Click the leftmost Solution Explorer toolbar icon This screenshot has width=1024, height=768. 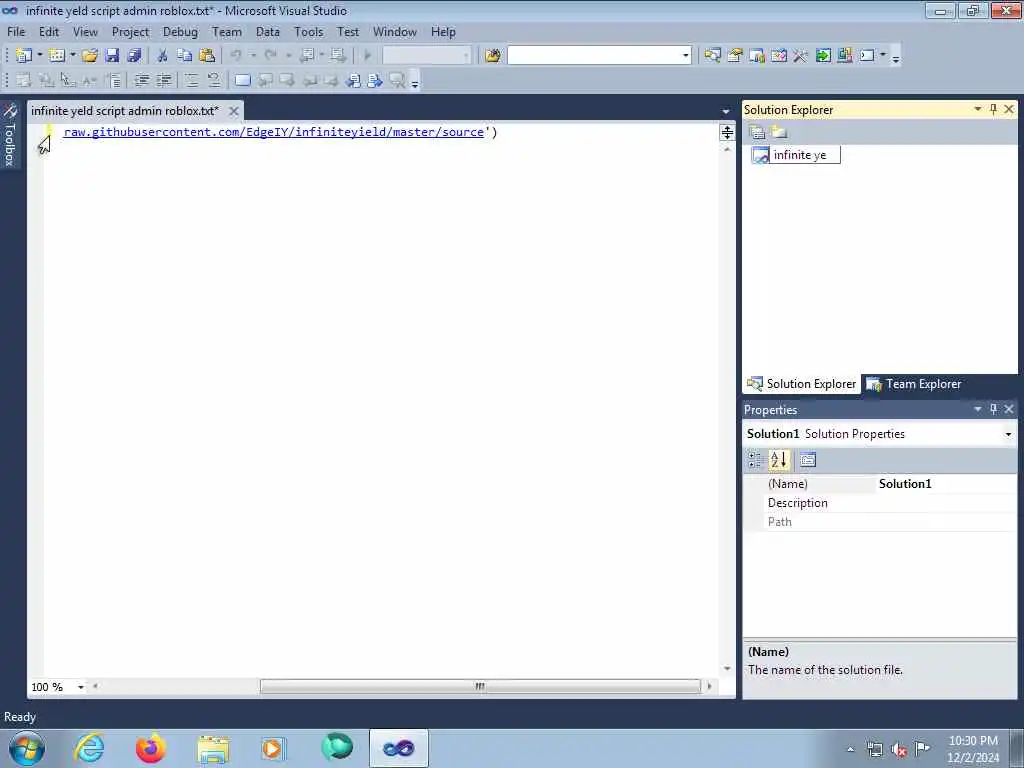tap(757, 133)
